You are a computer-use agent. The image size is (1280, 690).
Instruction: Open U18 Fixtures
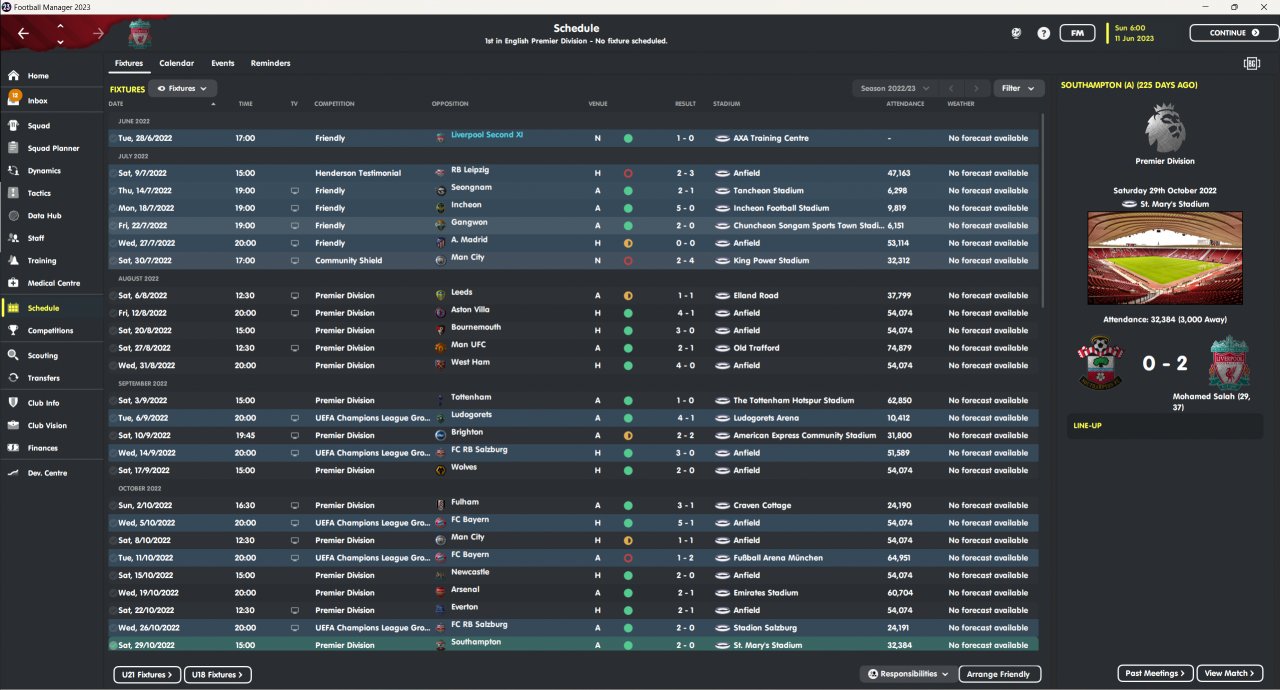pos(218,675)
